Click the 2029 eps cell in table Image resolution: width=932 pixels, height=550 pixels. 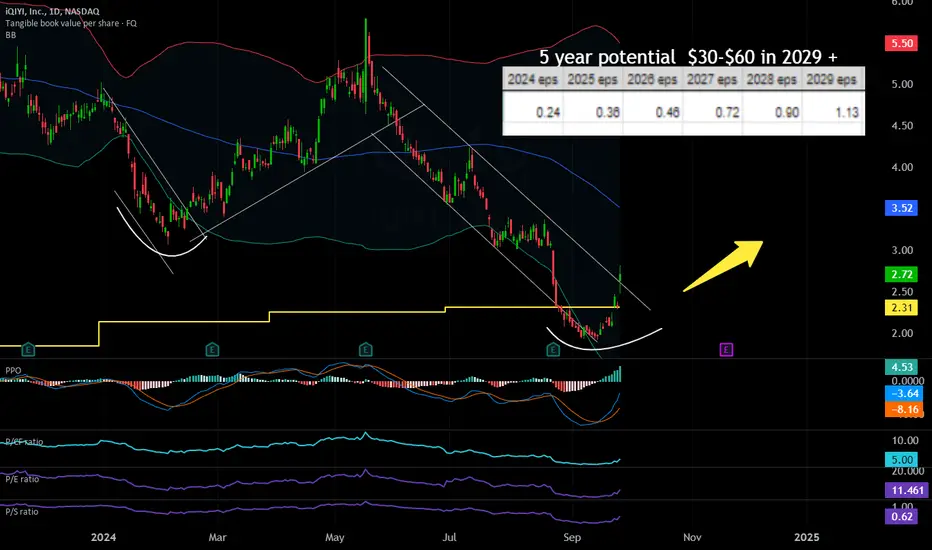(832, 79)
